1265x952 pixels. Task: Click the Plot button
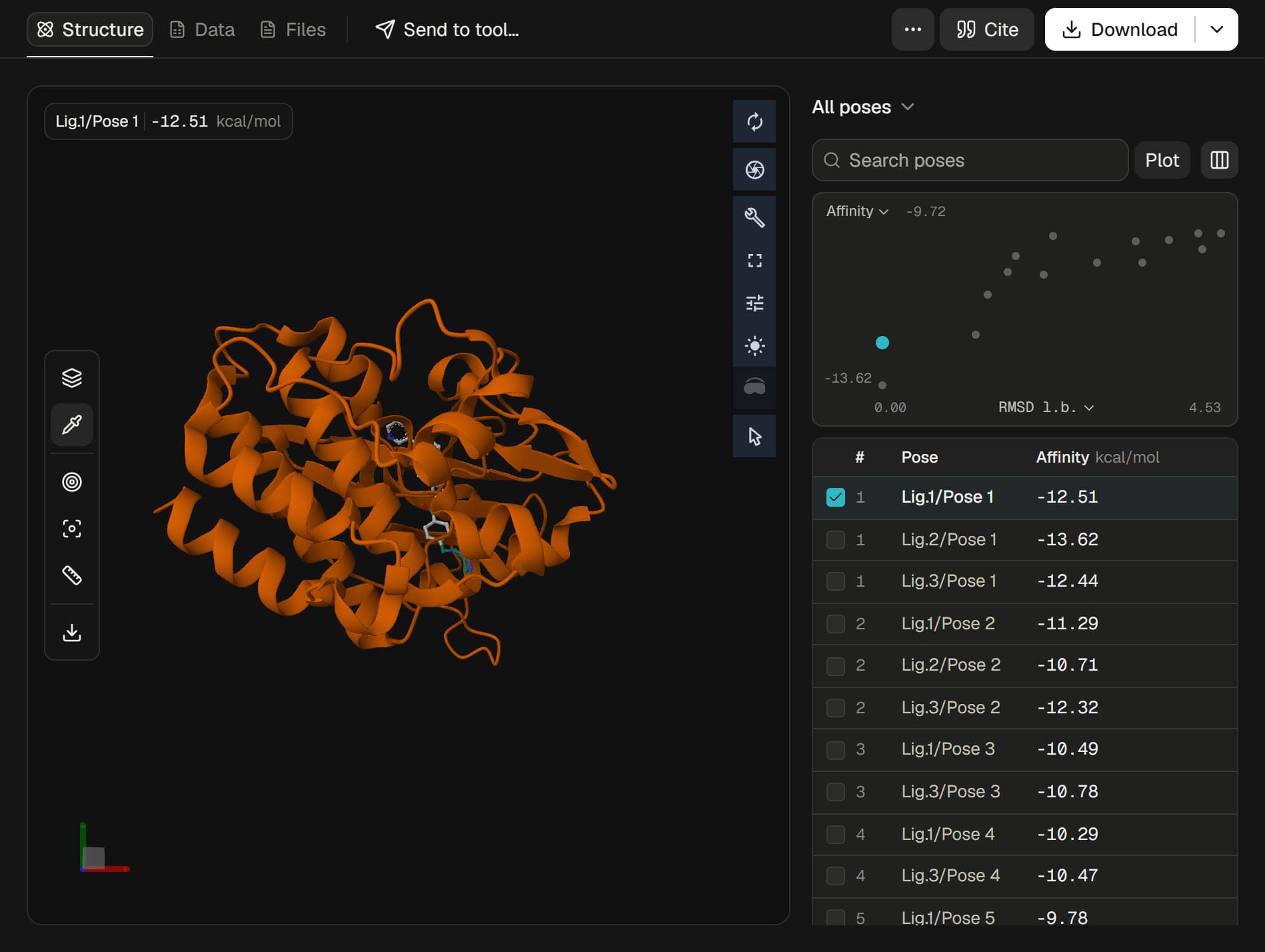click(x=1162, y=160)
